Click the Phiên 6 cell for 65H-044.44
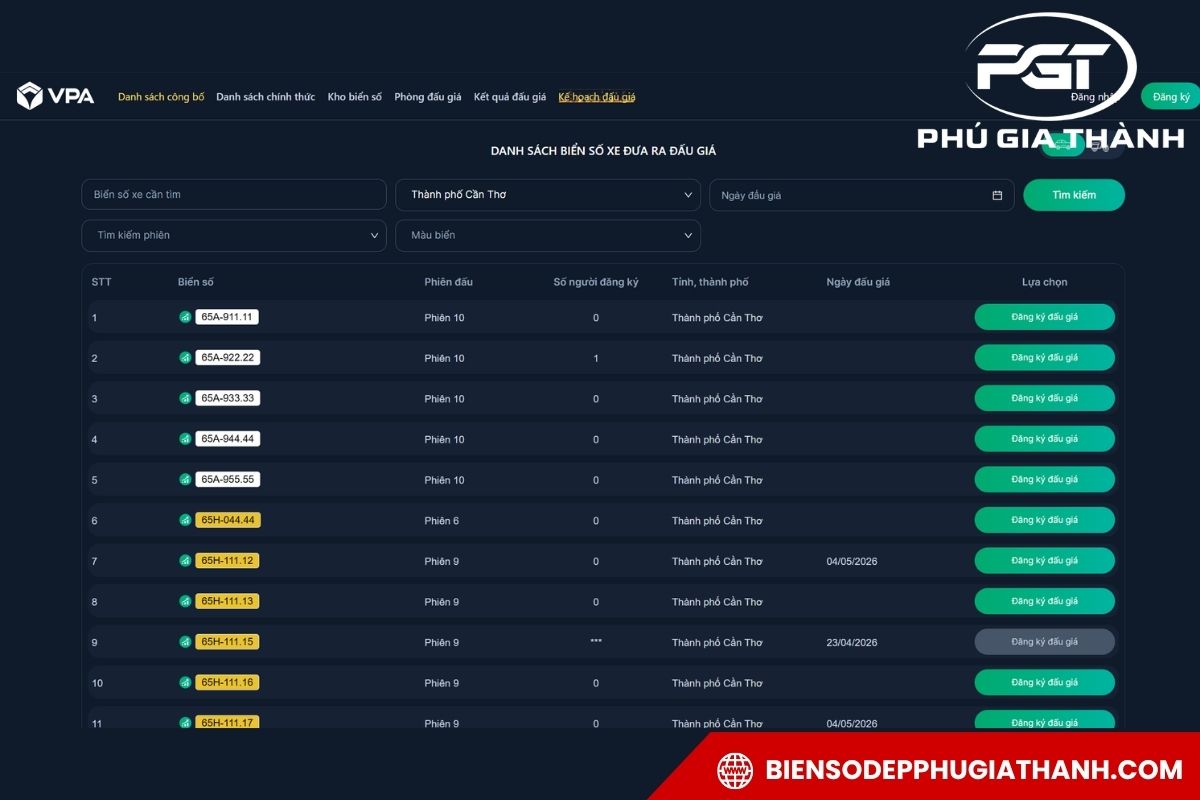Viewport: 1200px width, 800px height. [442, 521]
